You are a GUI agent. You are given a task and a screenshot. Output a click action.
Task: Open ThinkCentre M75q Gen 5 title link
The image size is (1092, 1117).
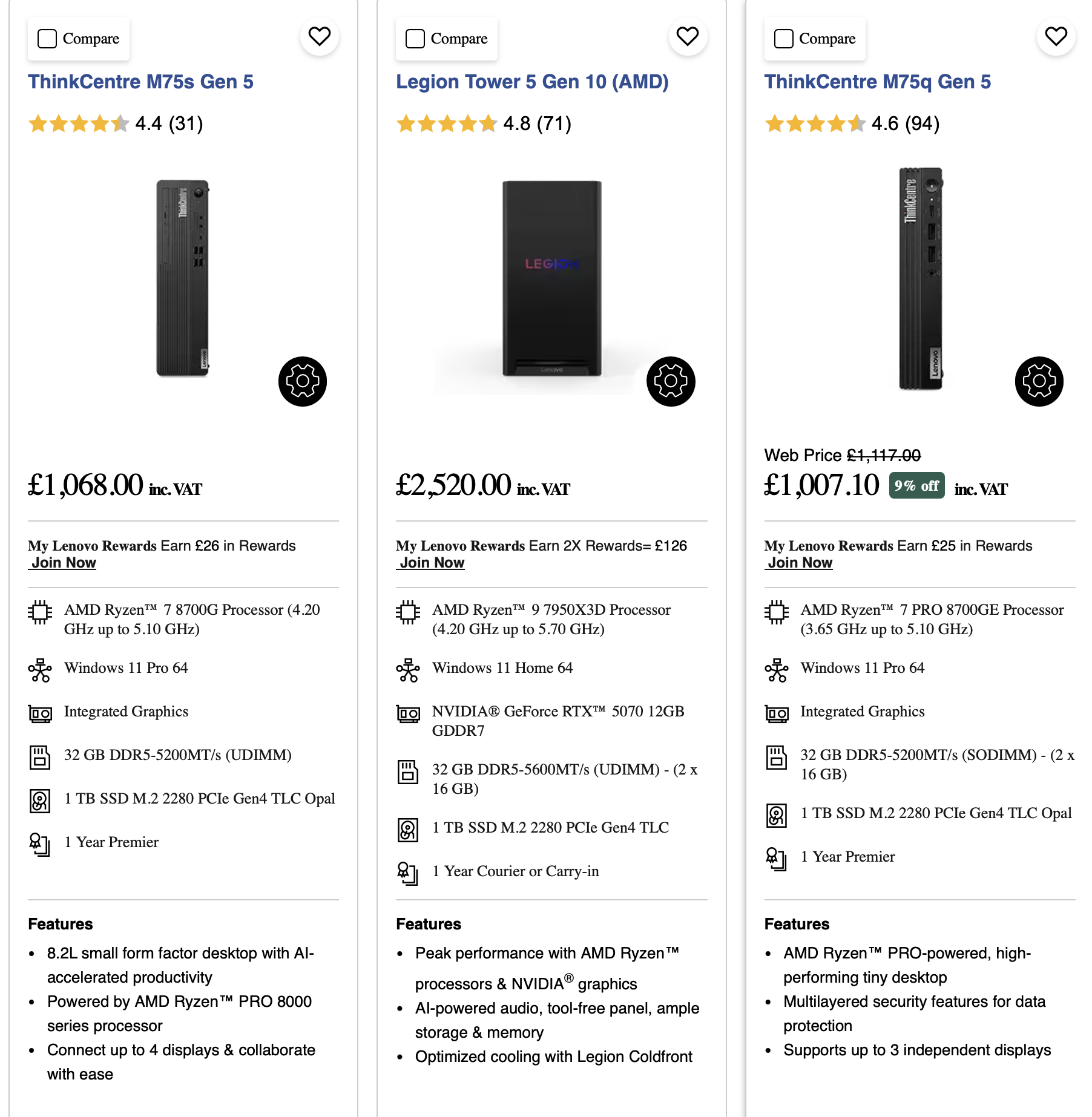coord(877,82)
